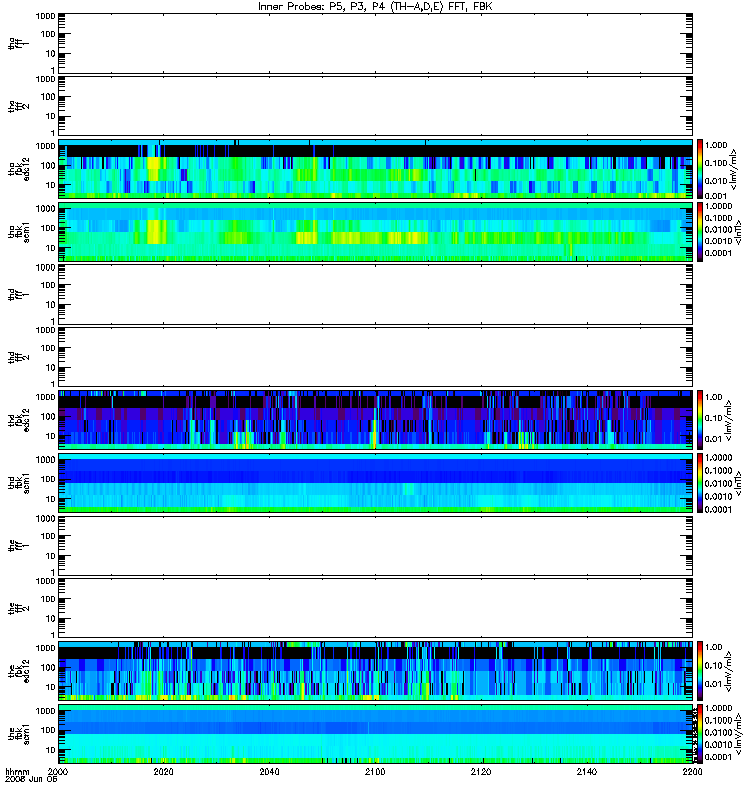Click the "<|mV/m|>" unit beside tha edc12 color bar
The height and width of the screenshot is (800, 750).
click(x=733, y=169)
